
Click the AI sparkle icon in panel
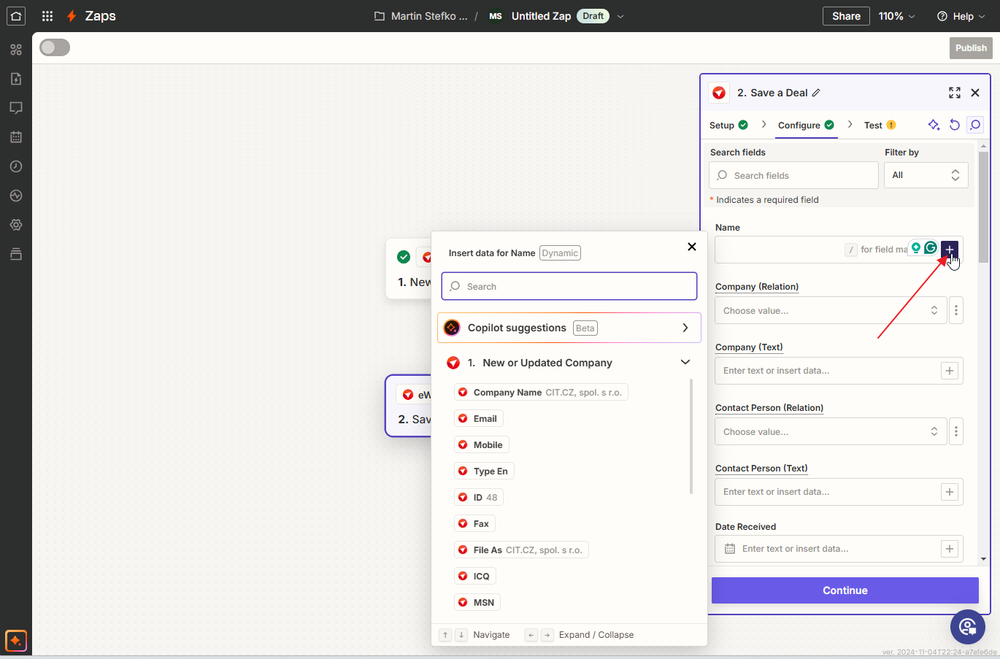(934, 125)
